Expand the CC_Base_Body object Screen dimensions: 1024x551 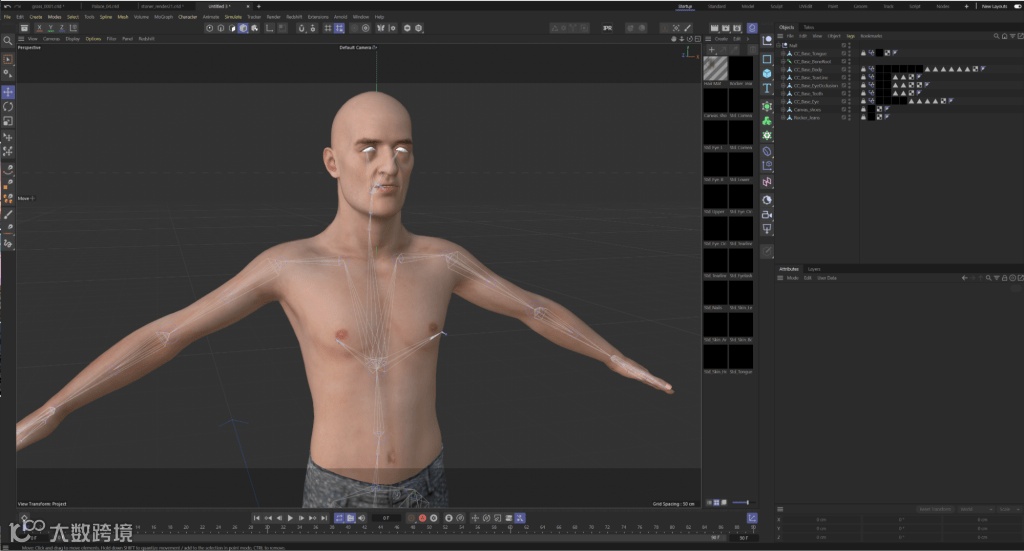click(783, 69)
